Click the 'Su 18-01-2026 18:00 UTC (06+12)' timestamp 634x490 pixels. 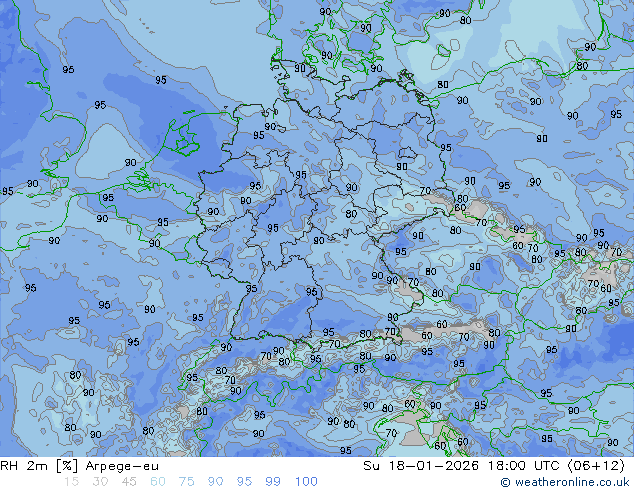click(x=494, y=466)
